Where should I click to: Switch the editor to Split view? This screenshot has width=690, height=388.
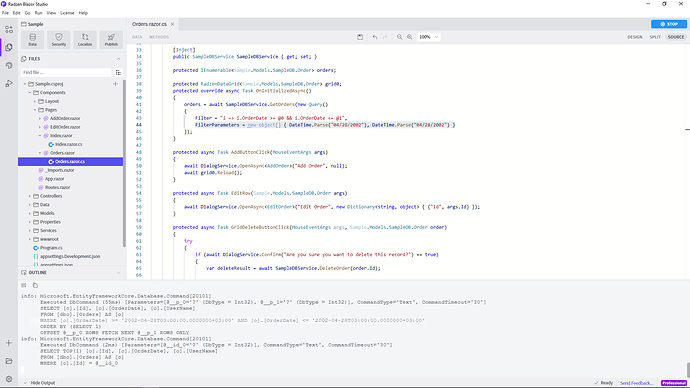(x=655, y=37)
